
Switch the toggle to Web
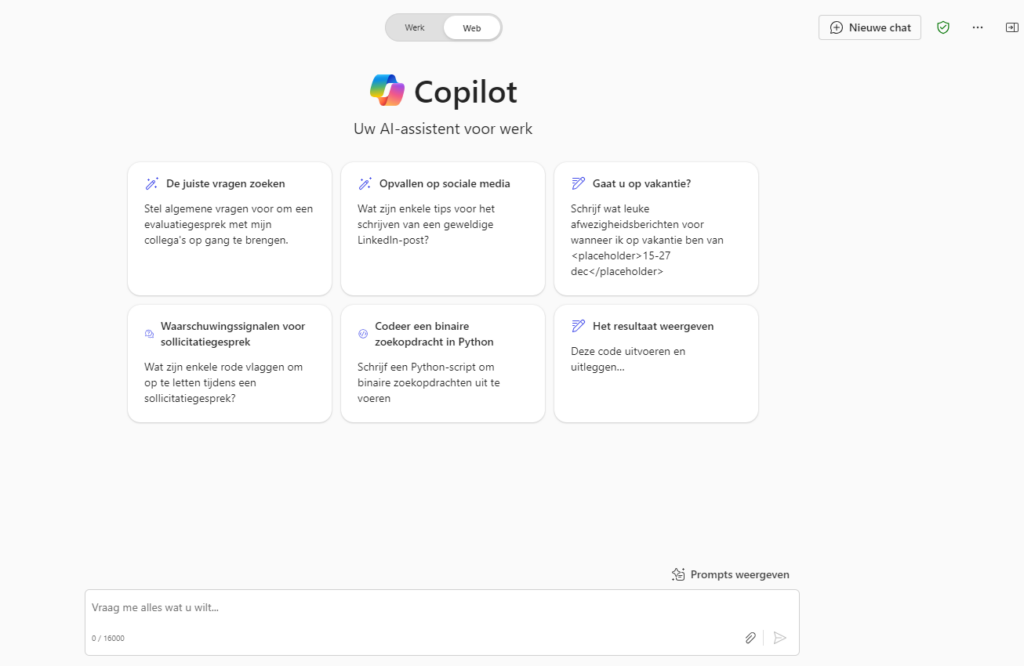(472, 28)
